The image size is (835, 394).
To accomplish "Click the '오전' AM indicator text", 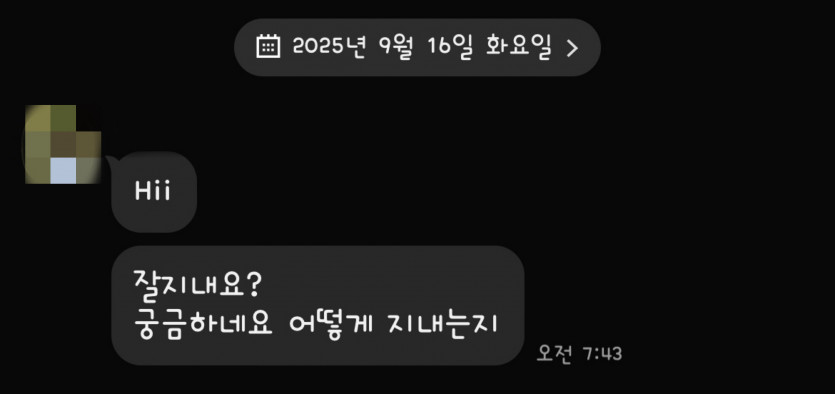I will click(554, 353).
